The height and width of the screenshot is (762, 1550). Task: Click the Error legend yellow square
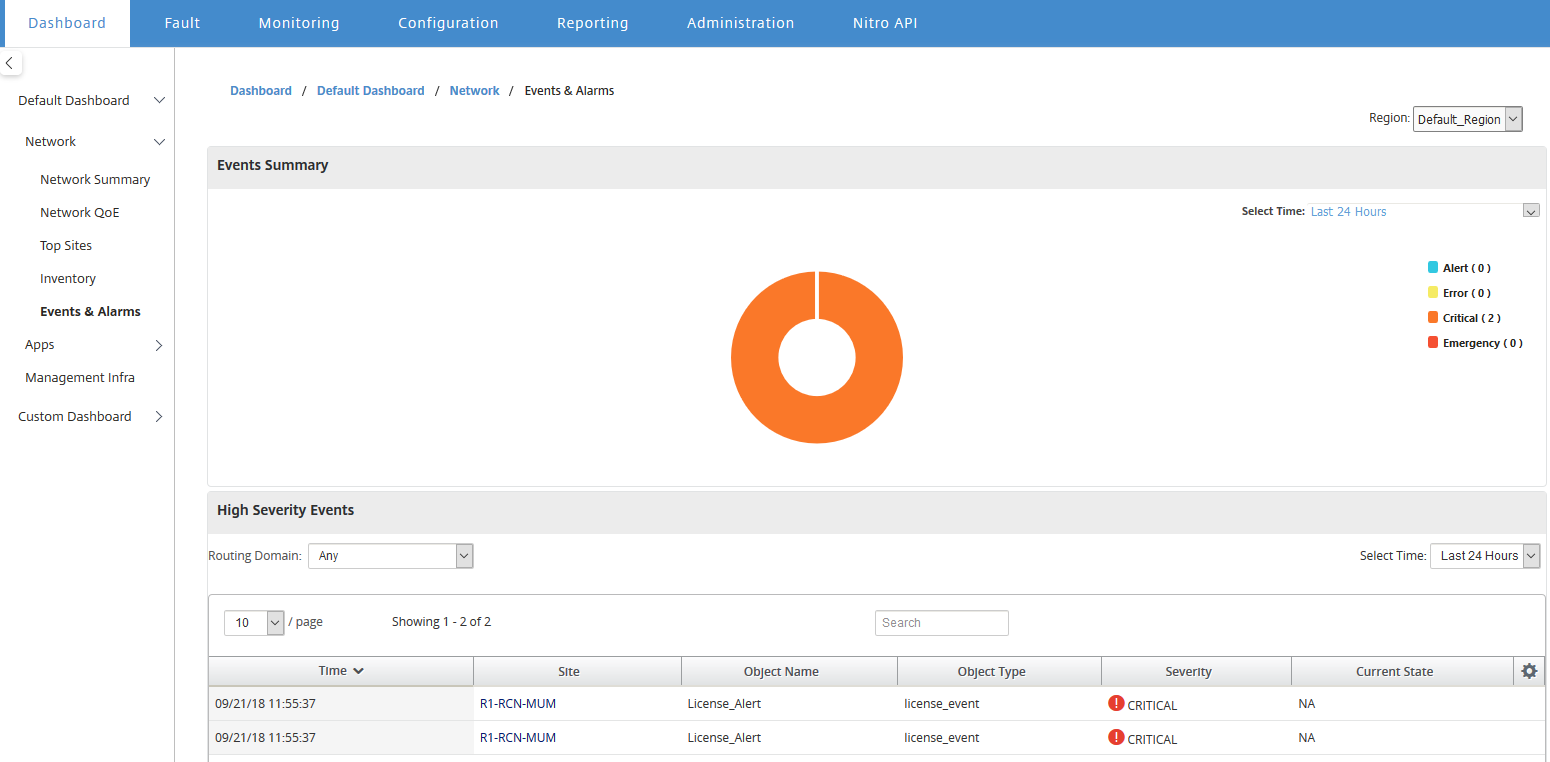pyautogui.click(x=1433, y=293)
